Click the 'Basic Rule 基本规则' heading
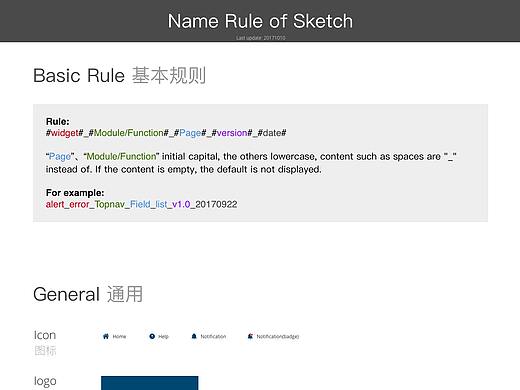This screenshot has height=390, width=520. coord(119,75)
